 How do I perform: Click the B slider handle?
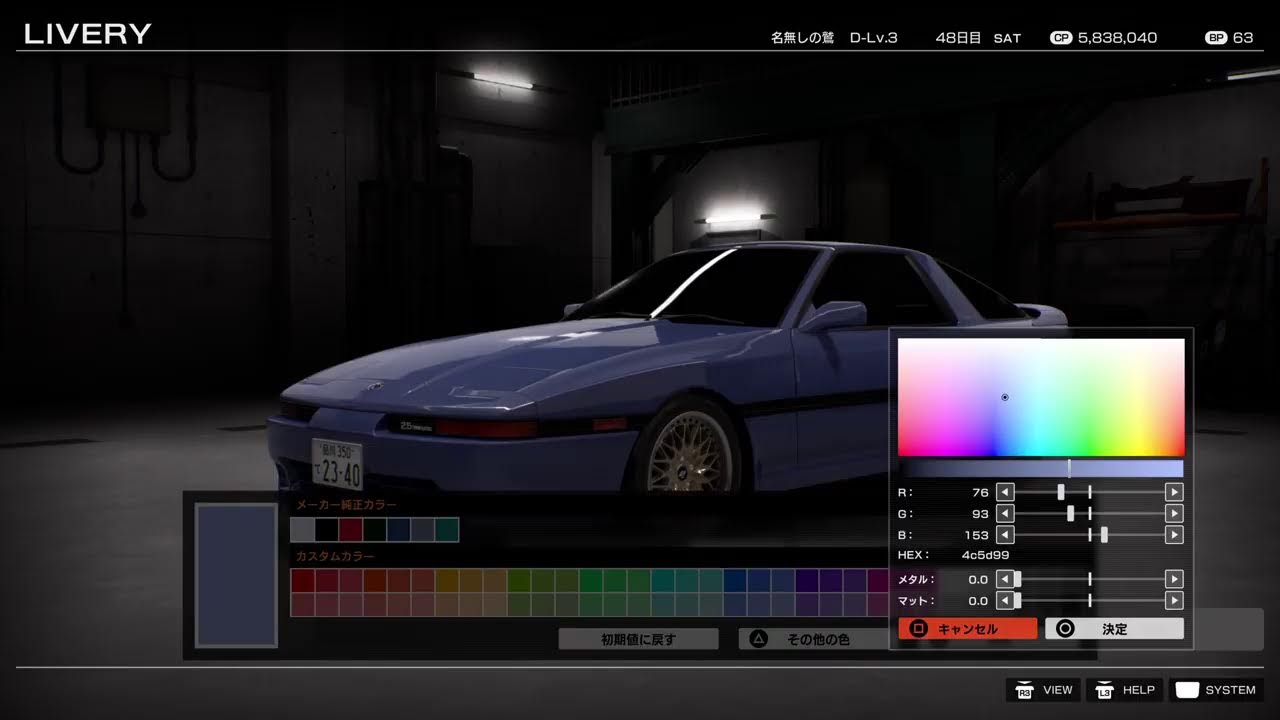point(1104,535)
